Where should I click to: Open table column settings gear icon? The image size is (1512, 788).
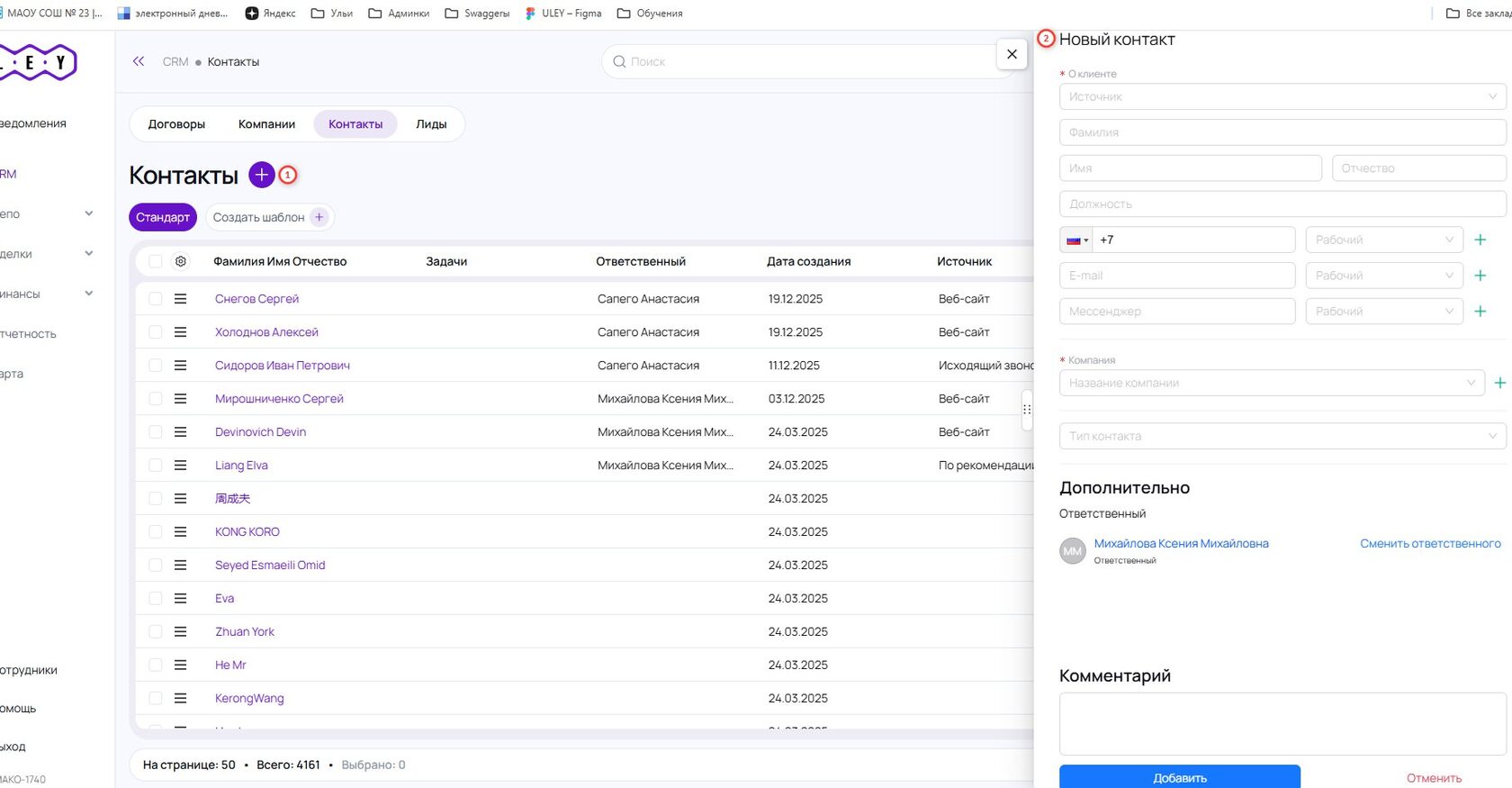click(x=181, y=261)
